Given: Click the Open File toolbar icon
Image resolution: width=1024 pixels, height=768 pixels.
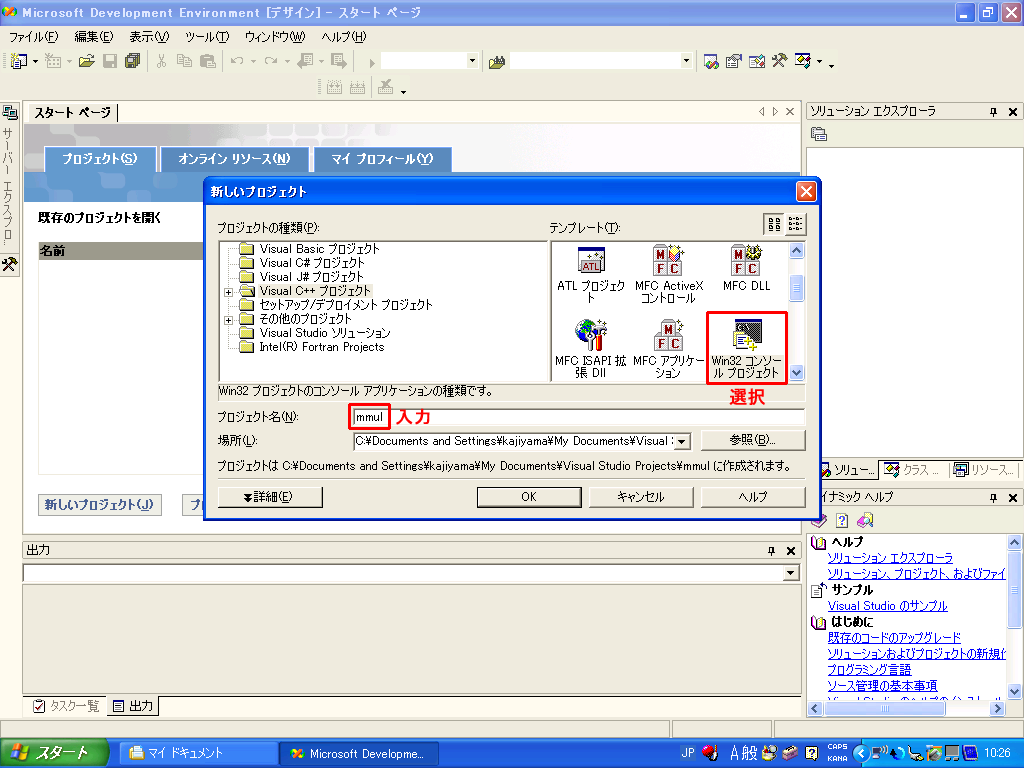Looking at the screenshot, I should pyautogui.click(x=86, y=61).
